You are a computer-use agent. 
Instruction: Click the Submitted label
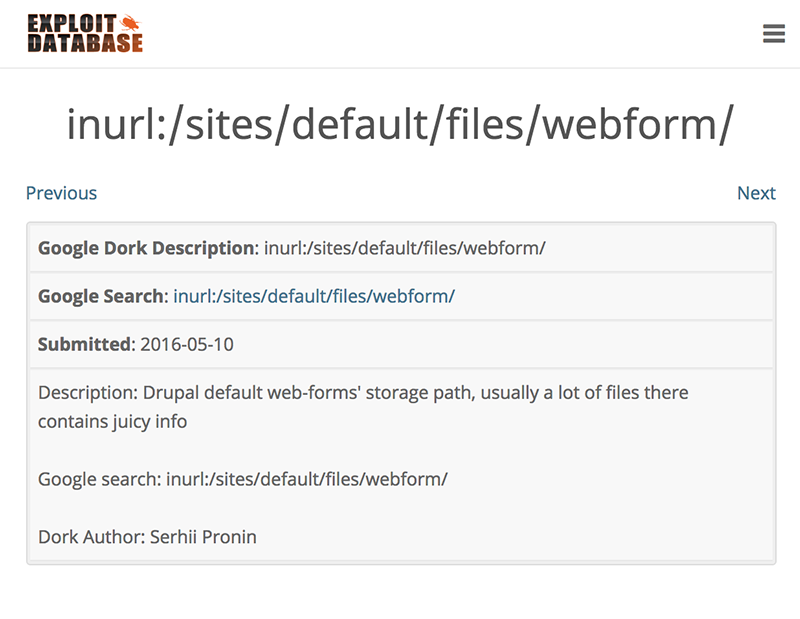tap(85, 344)
